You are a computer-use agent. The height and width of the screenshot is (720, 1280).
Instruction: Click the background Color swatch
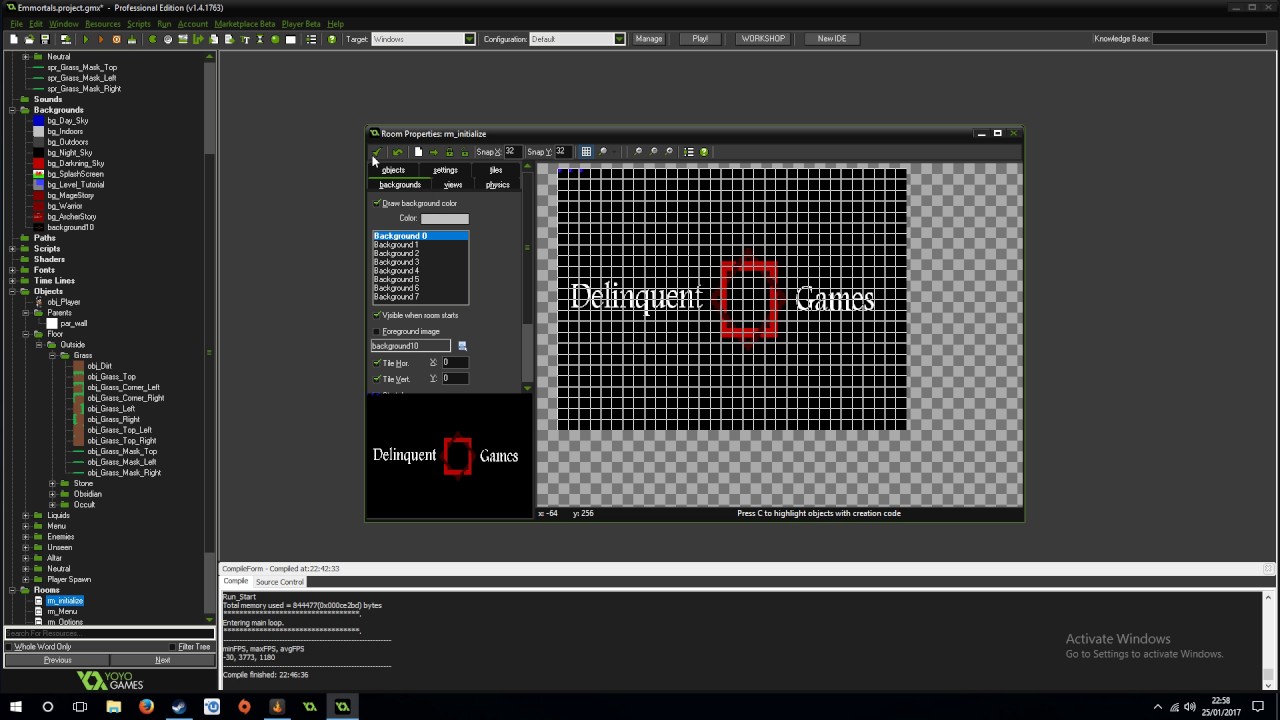[x=444, y=219]
